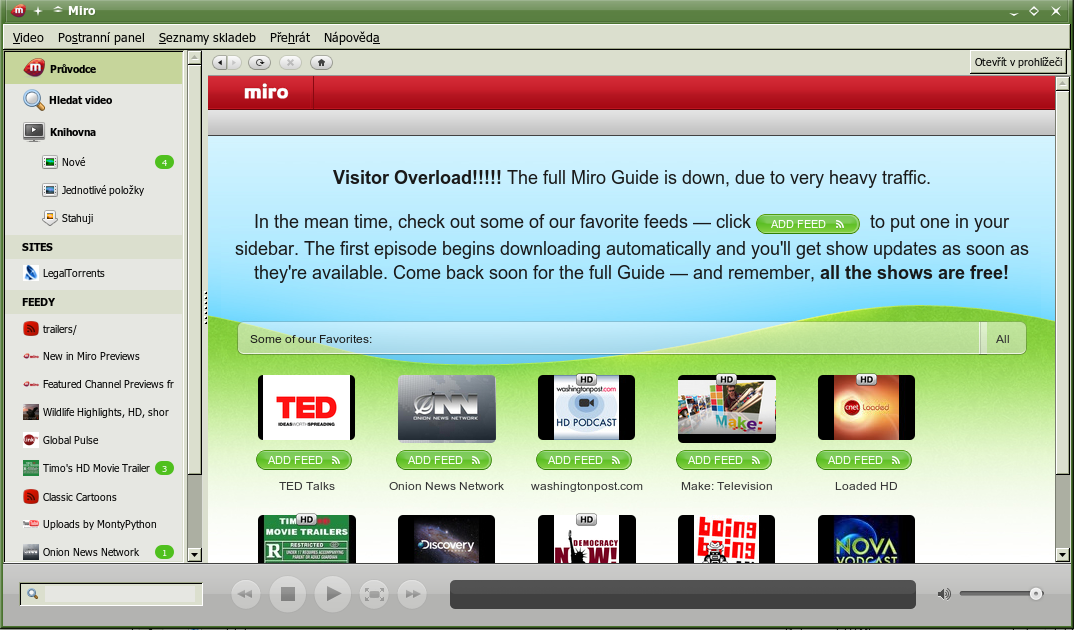This screenshot has height=630, width=1074.
Task: Click the Discovery channel thumbnail
Action: (x=447, y=539)
